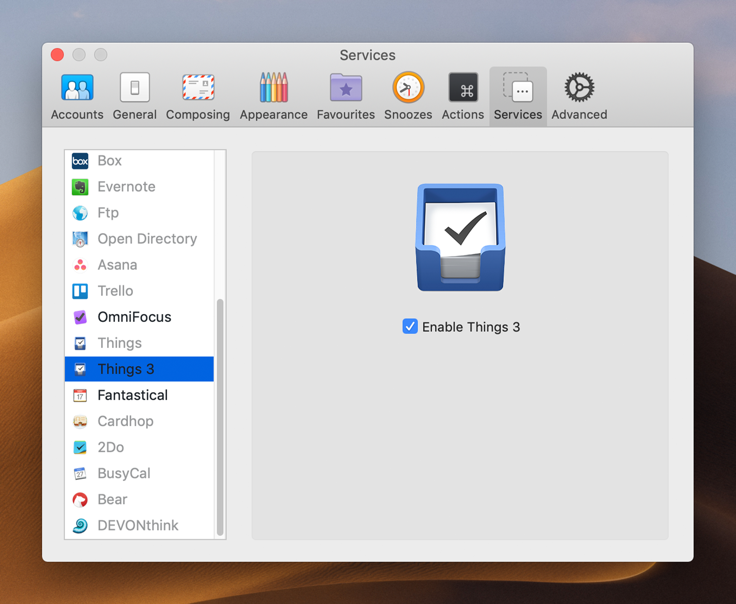736x604 pixels.
Task: Click the Asana dots icon
Action: [x=80, y=265]
